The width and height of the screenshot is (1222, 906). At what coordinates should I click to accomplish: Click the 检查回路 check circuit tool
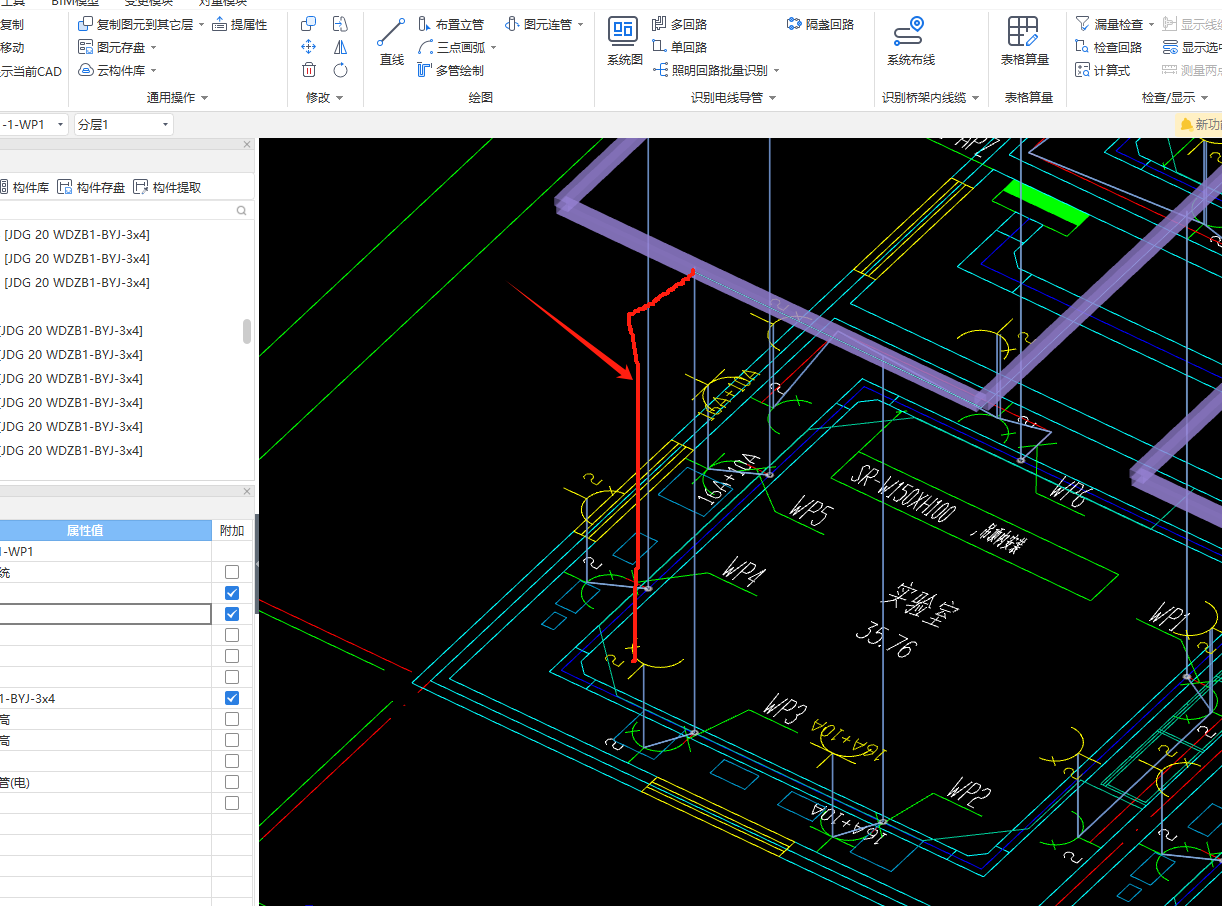click(x=1109, y=47)
